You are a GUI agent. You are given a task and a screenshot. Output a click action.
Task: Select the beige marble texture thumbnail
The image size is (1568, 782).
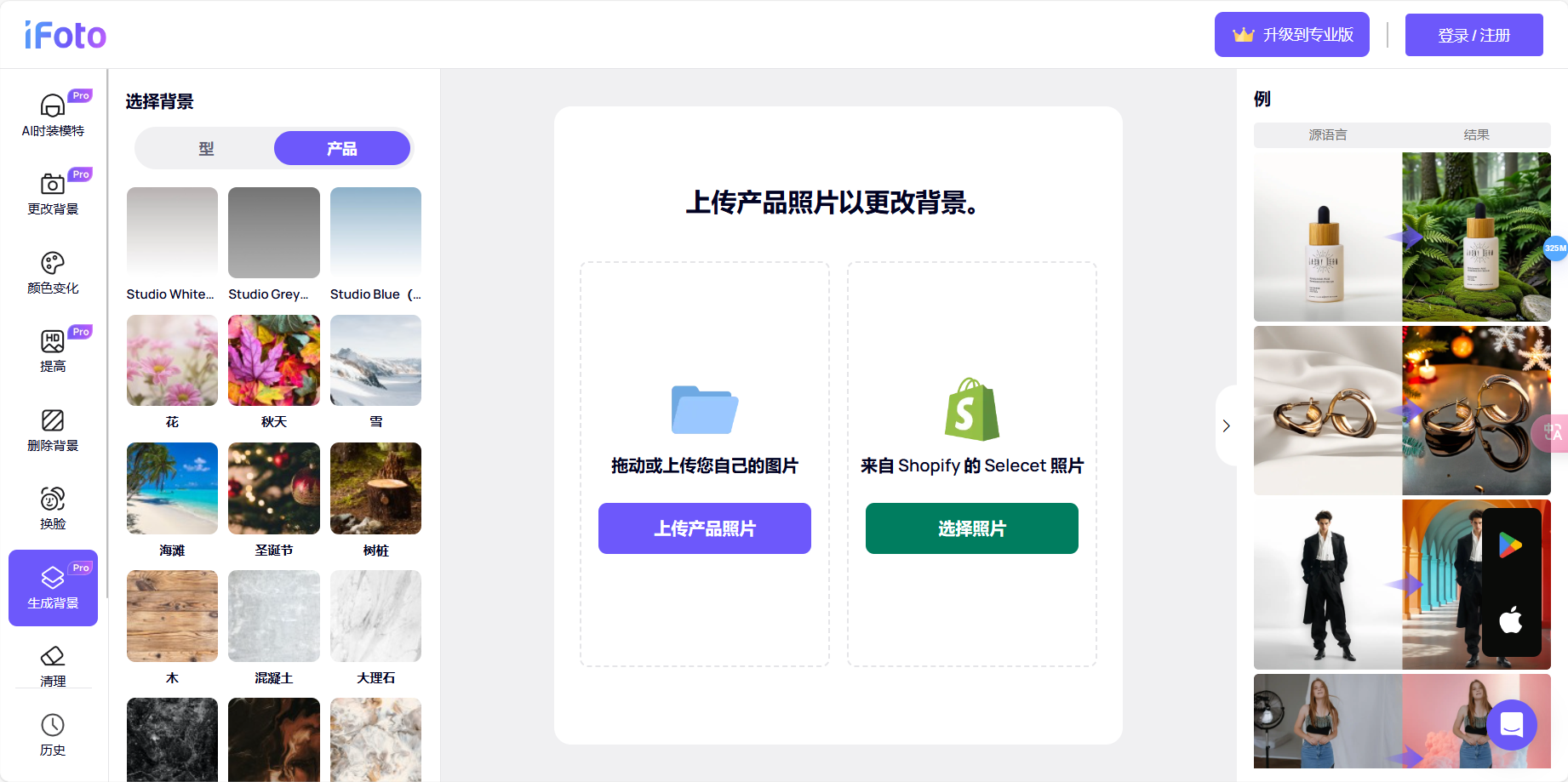click(375, 739)
